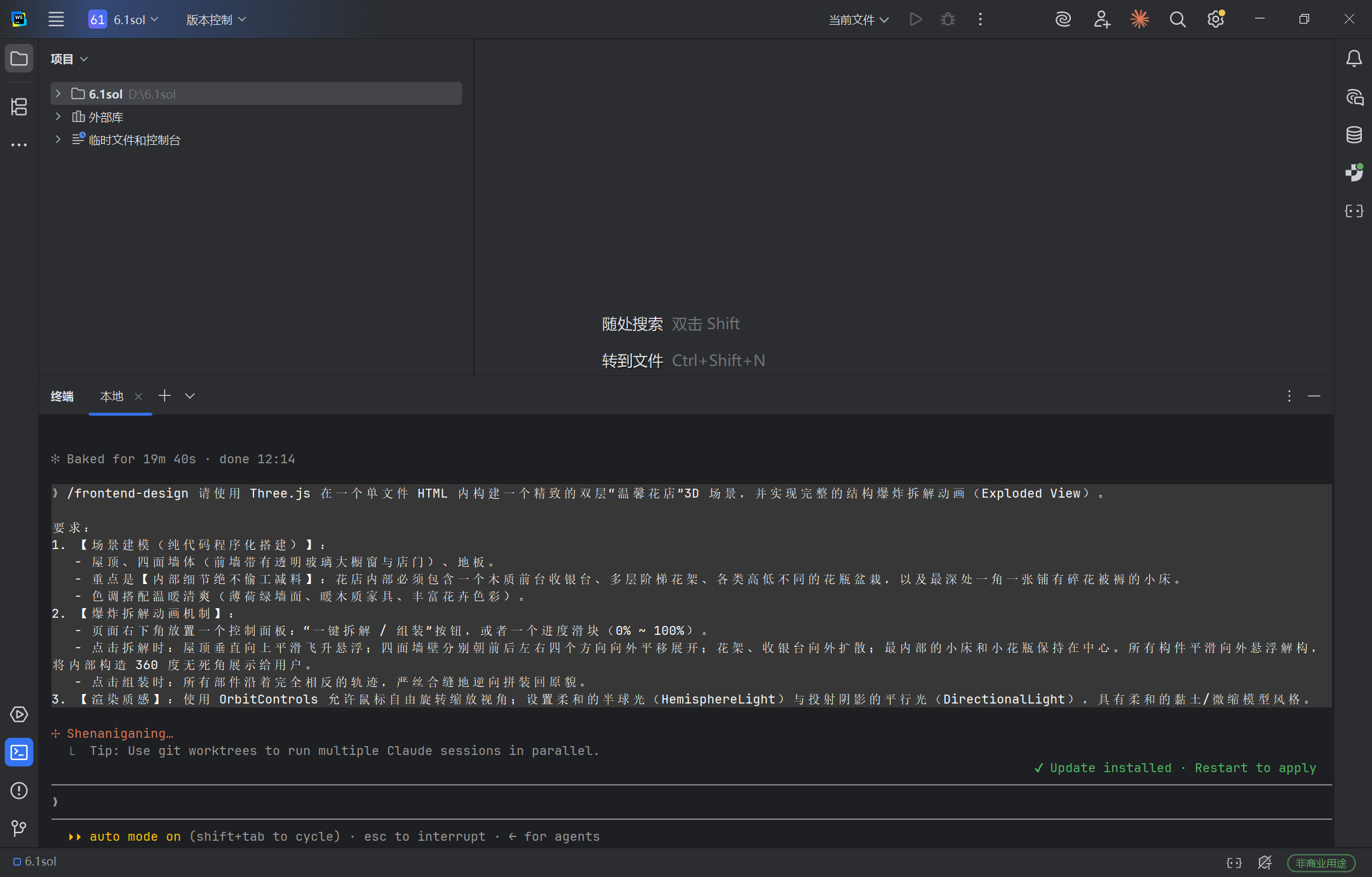The height and width of the screenshot is (877, 1372).
Task: Click the Claude prompt input line
Action: (692, 802)
